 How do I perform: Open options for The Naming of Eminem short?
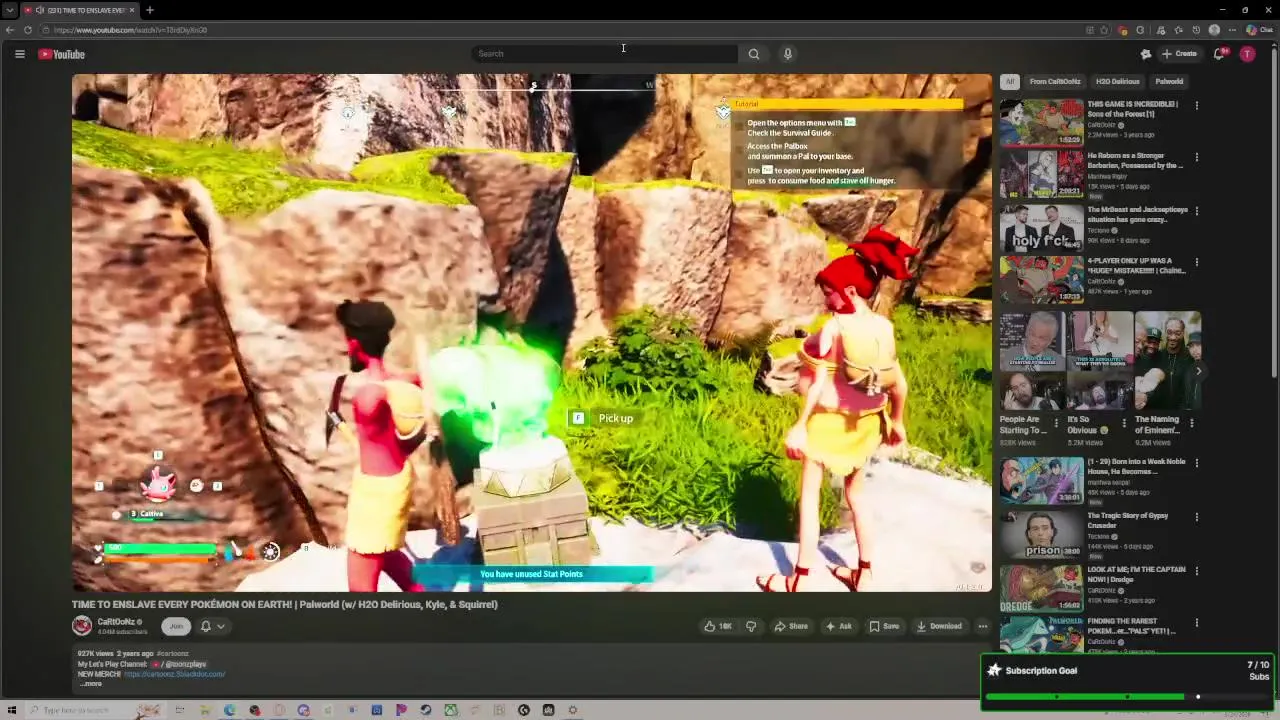click(1191, 422)
